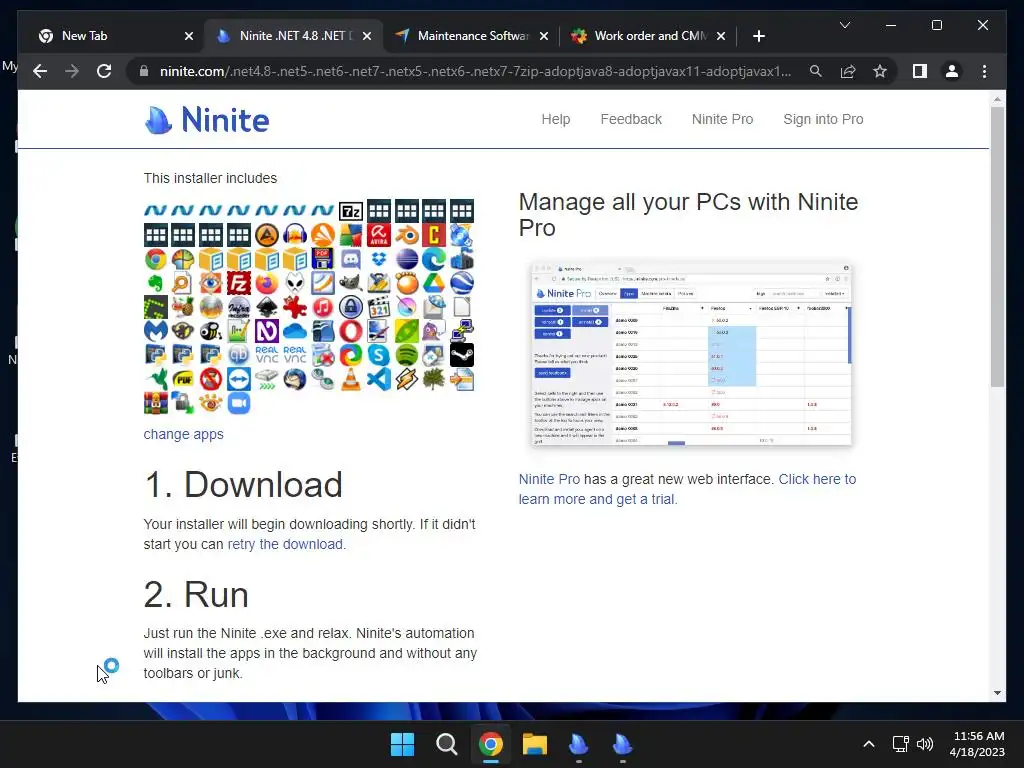Click the ninite.com address bar
Screen dimensions: 1024x768
tap(475, 71)
